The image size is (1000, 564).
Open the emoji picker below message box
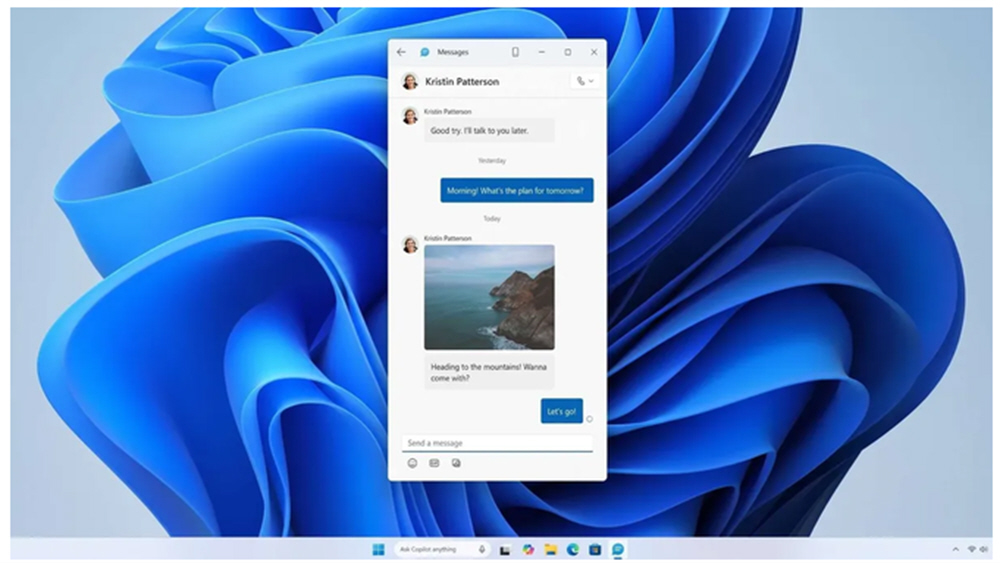click(413, 463)
